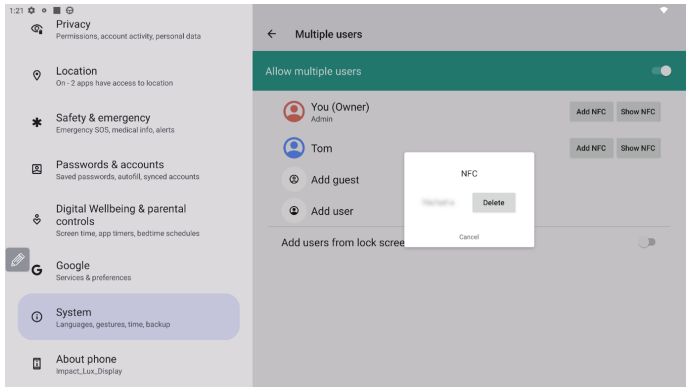Image resolution: width=690 pixels, height=391 pixels.
Task: Click Show NFC for Tom
Action: (x=638, y=148)
